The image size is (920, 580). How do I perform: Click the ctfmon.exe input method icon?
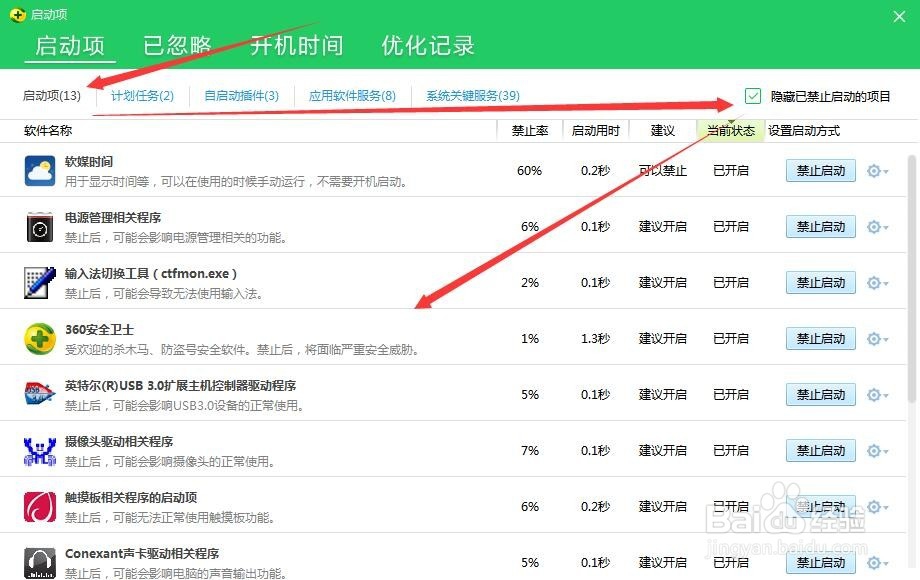pyautogui.click(x=40, y=283)
